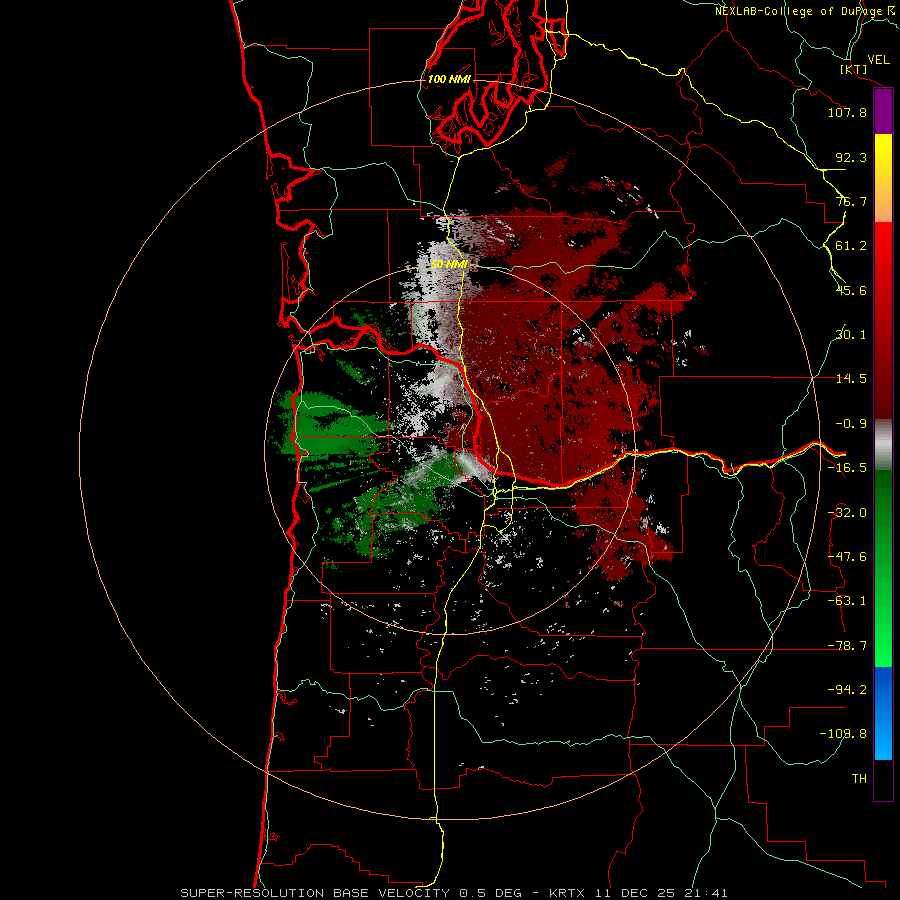Select the 76.7 scale value
Image resolution: width=900 pixels, height=900 pixels.
click(x=851, y=201)
